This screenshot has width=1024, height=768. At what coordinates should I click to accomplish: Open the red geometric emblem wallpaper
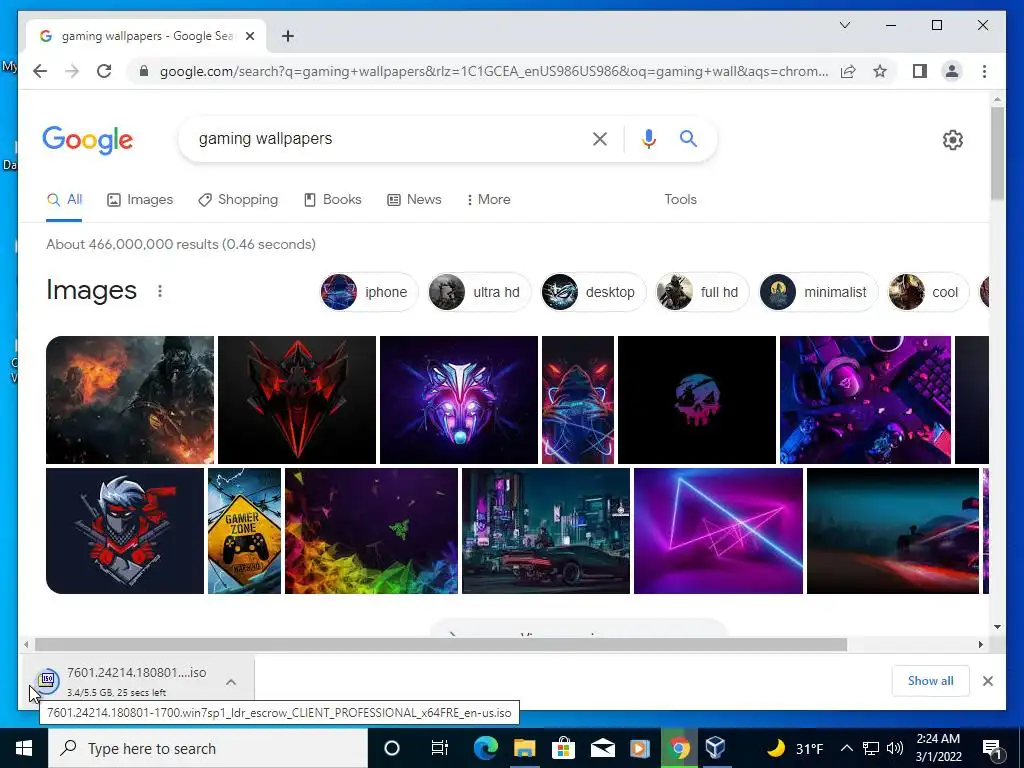click(296, 400)
